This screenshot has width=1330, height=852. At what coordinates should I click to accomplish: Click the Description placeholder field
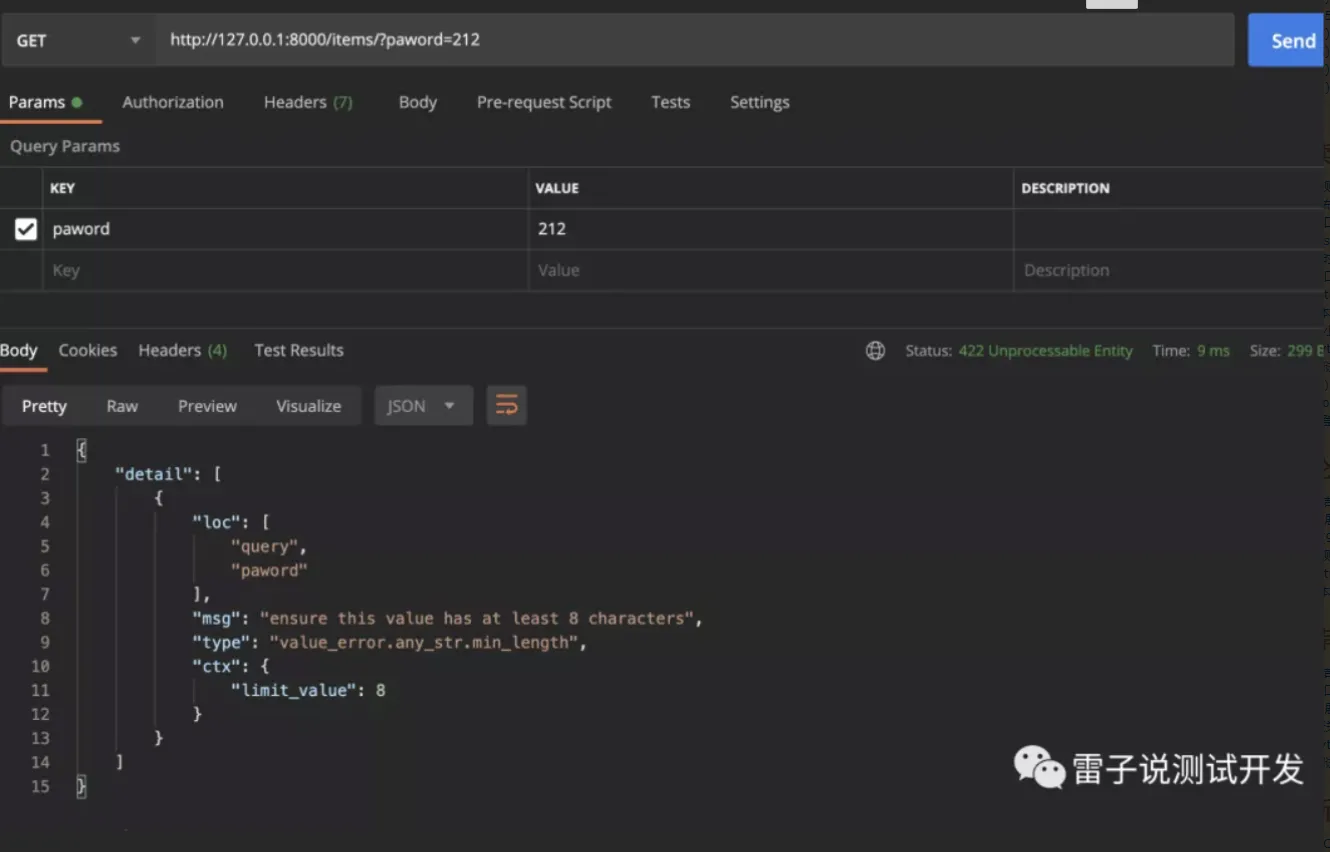coord(1170,270)
